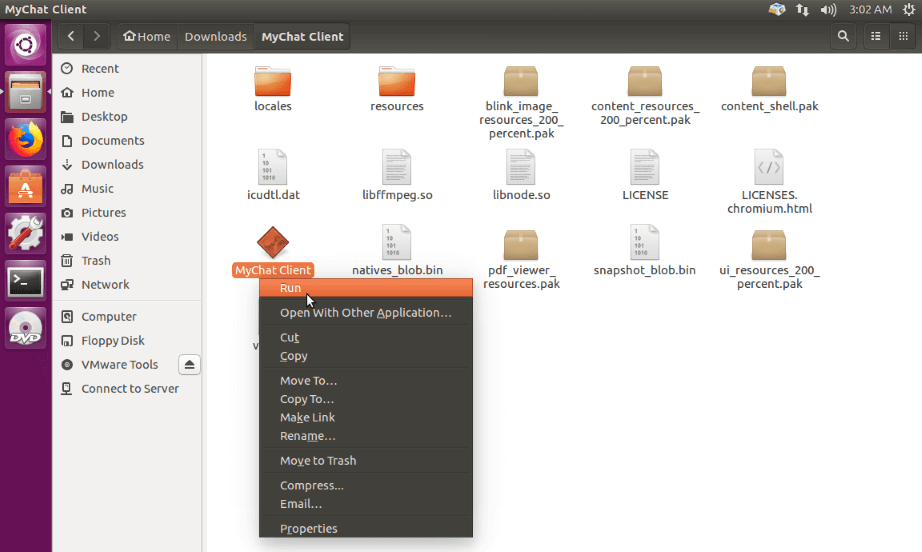Image resolution: width=922 pixels, height=552 pixels.
Task: Switch to list view layout icon
Action: [876, 36]
